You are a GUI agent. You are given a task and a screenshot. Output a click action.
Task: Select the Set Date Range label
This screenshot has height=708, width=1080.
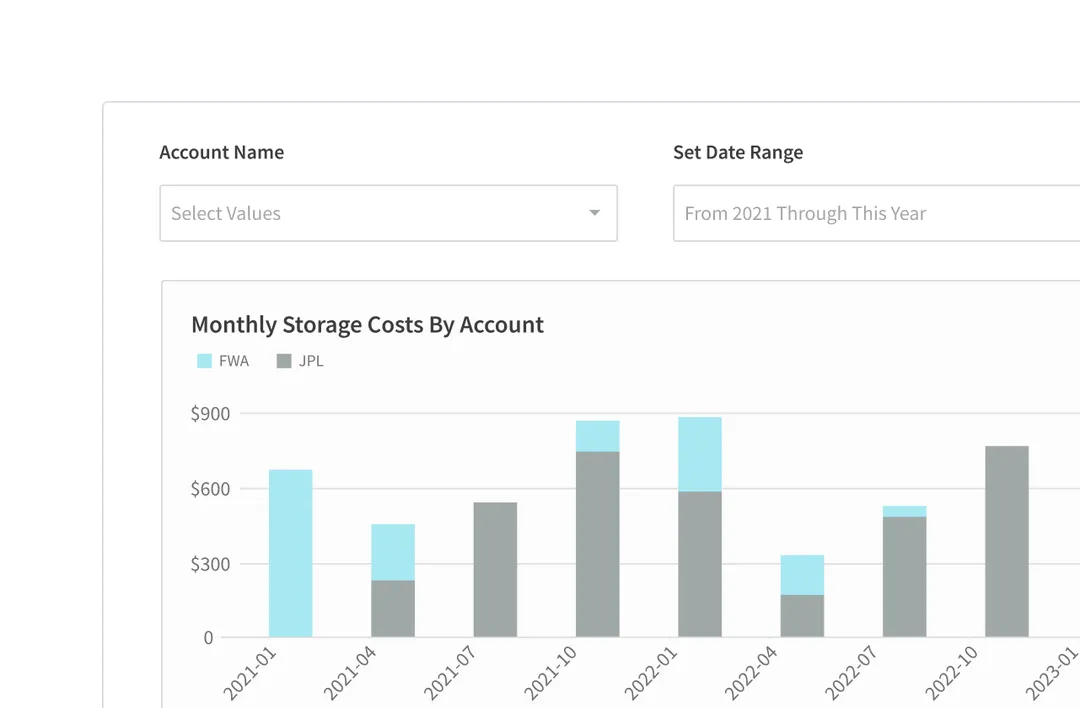pos(739,152)
